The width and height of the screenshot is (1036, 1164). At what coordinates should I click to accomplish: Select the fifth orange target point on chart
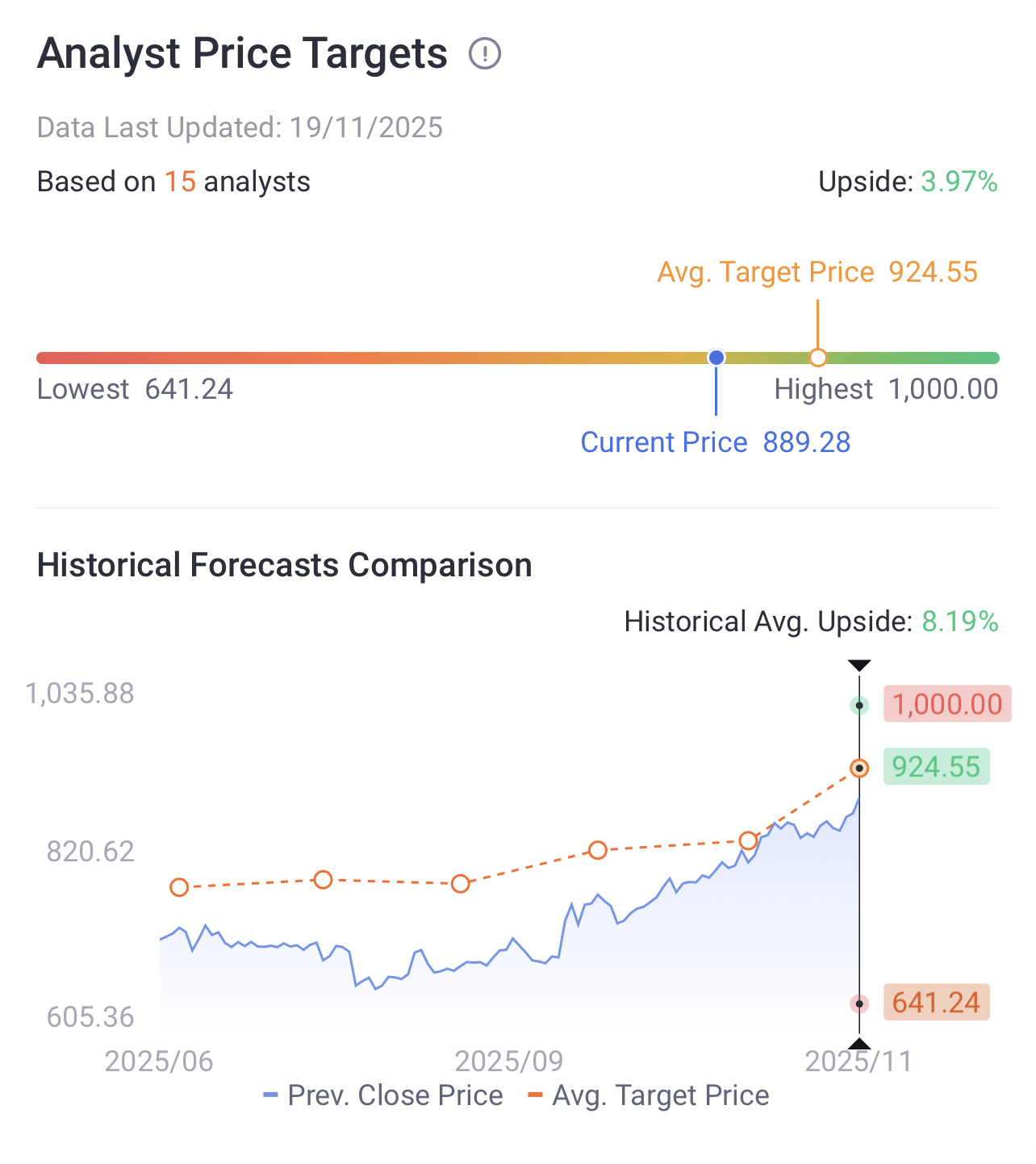click(748, 840)
